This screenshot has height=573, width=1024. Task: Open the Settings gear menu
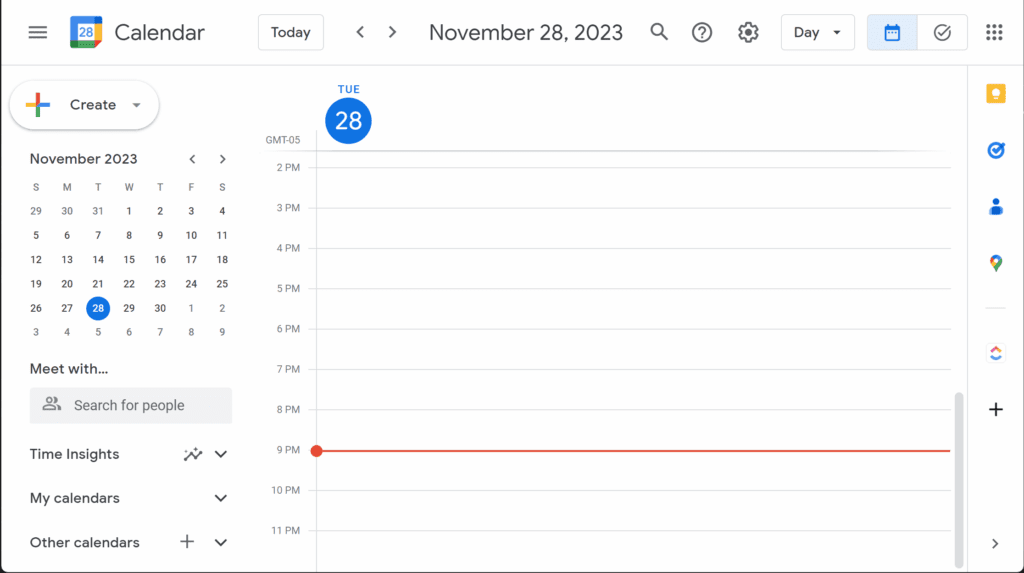pyautogui.click(x=748, y=32)
